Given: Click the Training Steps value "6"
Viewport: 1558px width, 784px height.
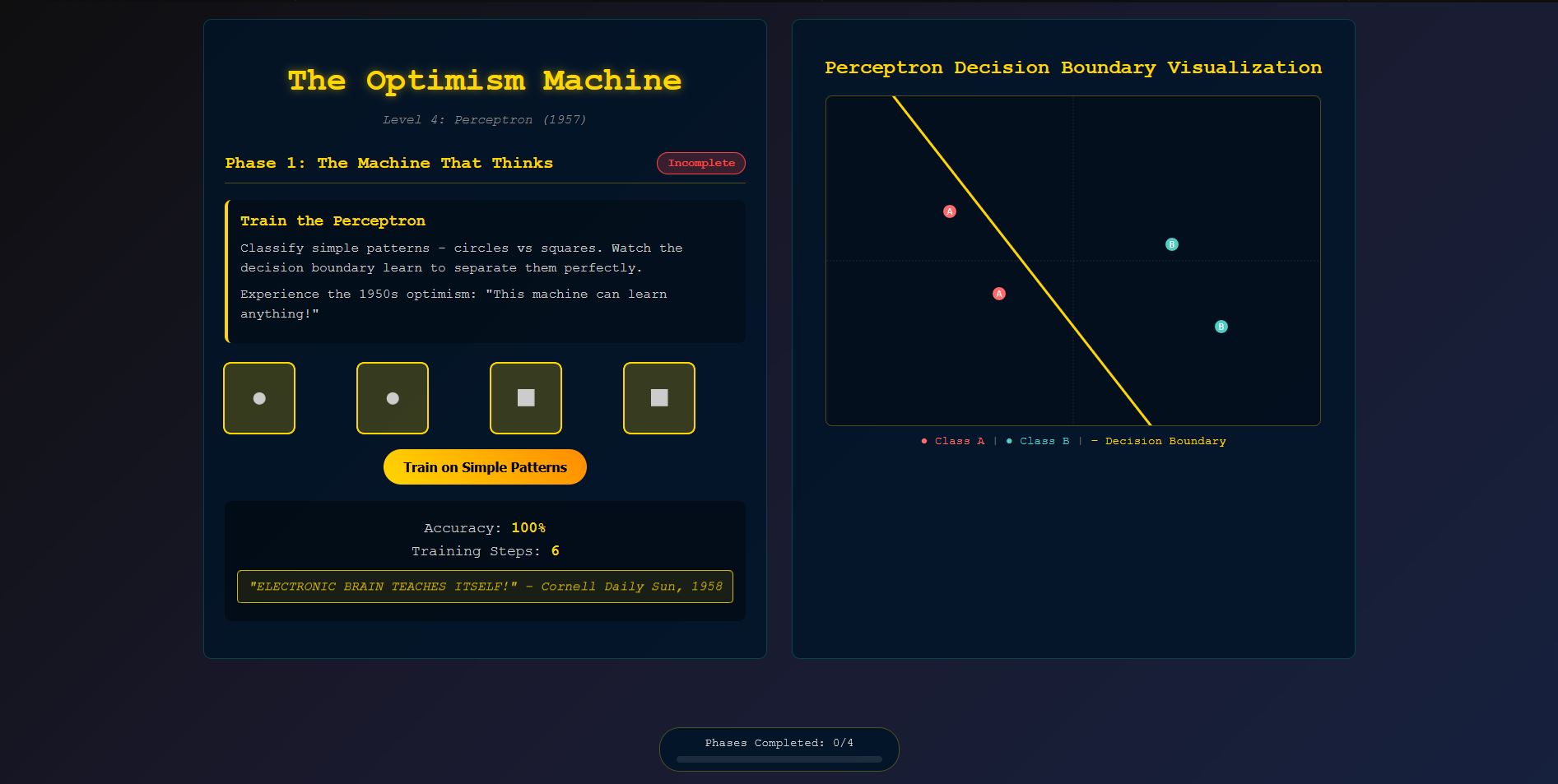Looking at the screenshot, I should 556,551.
